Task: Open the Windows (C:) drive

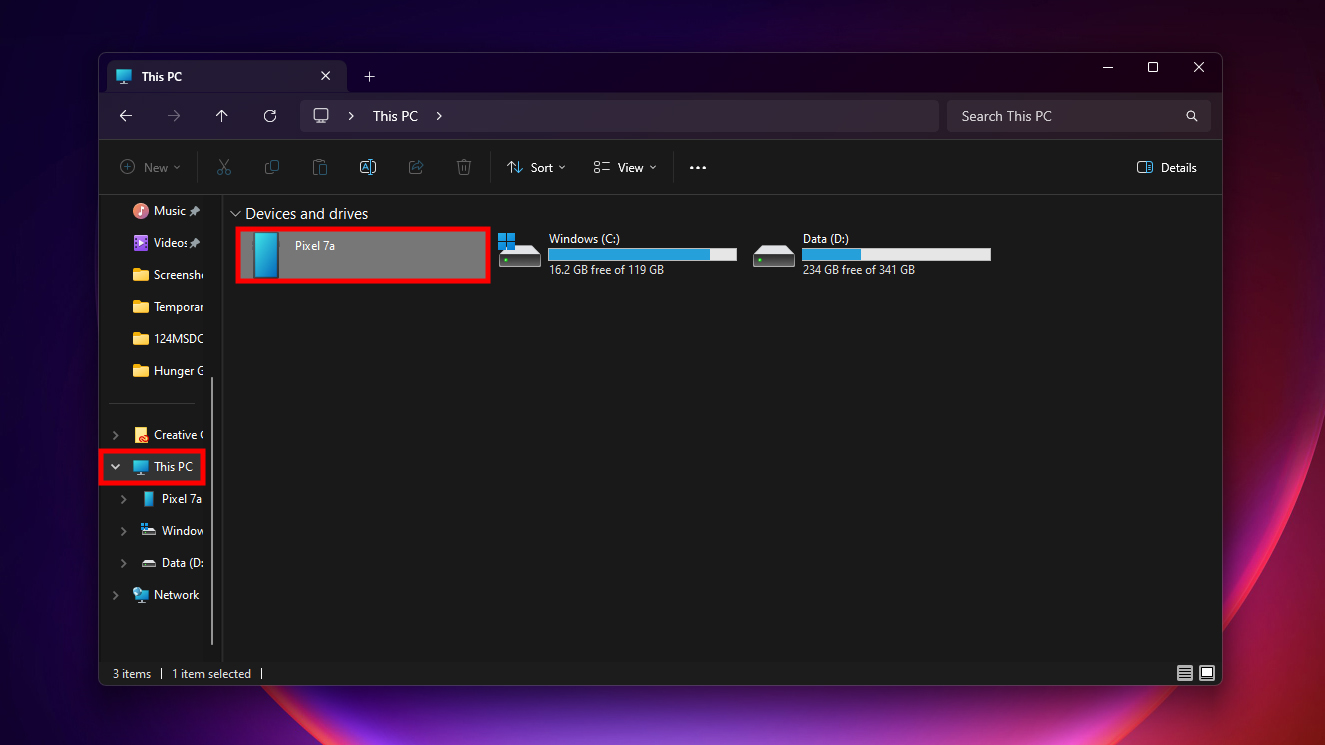Action: click(618, 254)
